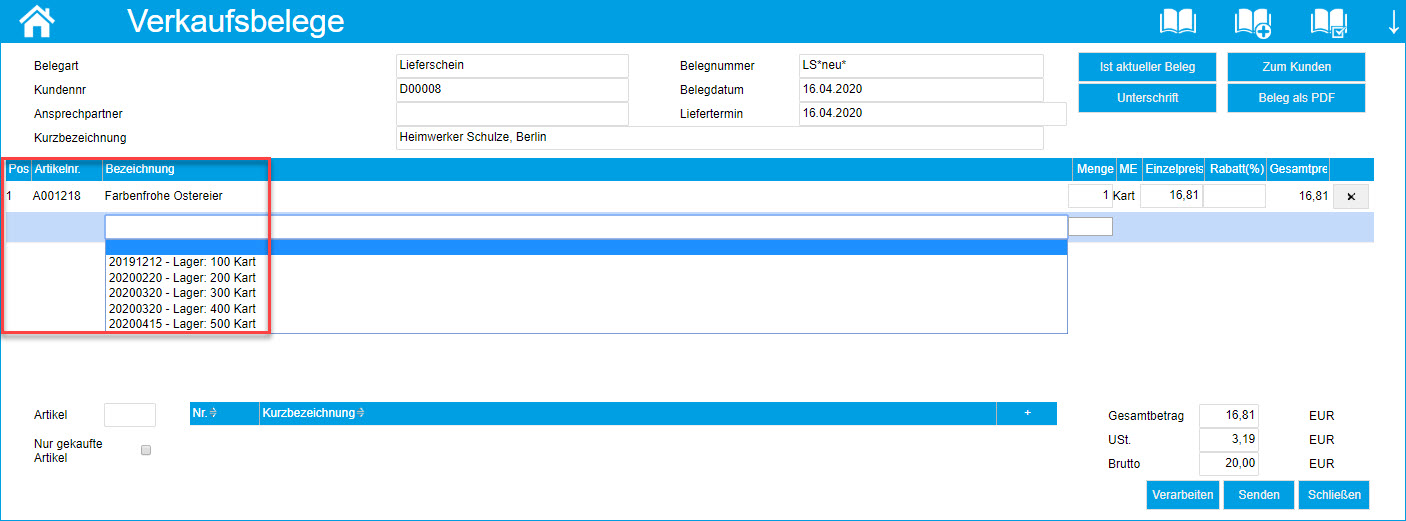The image size is (1406, 521).
Task: Click the plus button in article table header
Action: click(x=1027, y=413)
